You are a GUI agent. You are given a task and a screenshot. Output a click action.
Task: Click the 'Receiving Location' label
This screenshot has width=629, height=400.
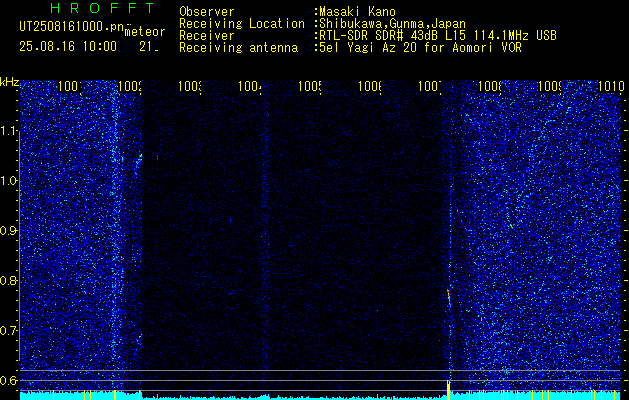point(242,24)
